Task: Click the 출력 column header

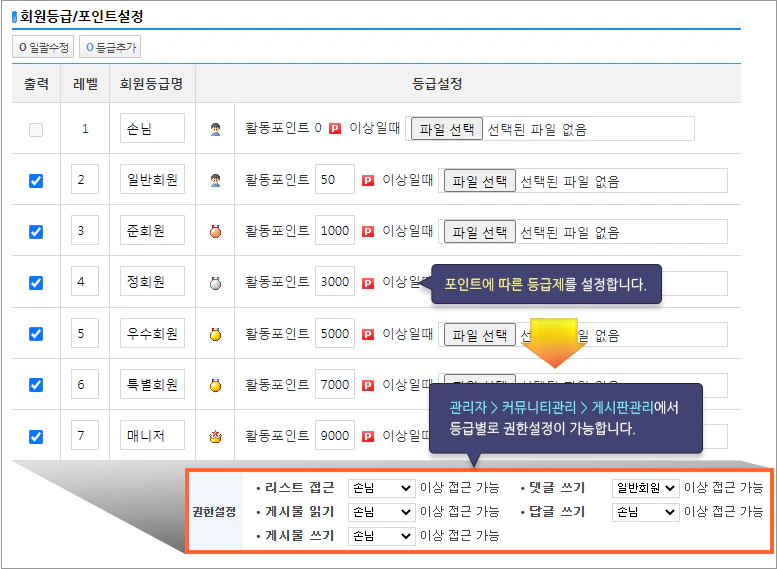Action: (36, 83)
